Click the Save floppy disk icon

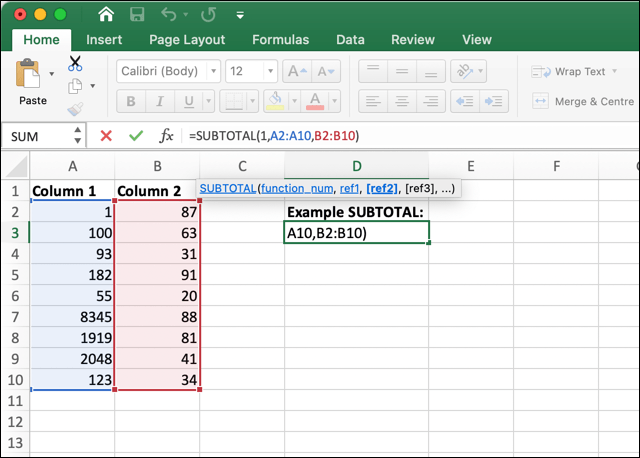click(137, 15)
